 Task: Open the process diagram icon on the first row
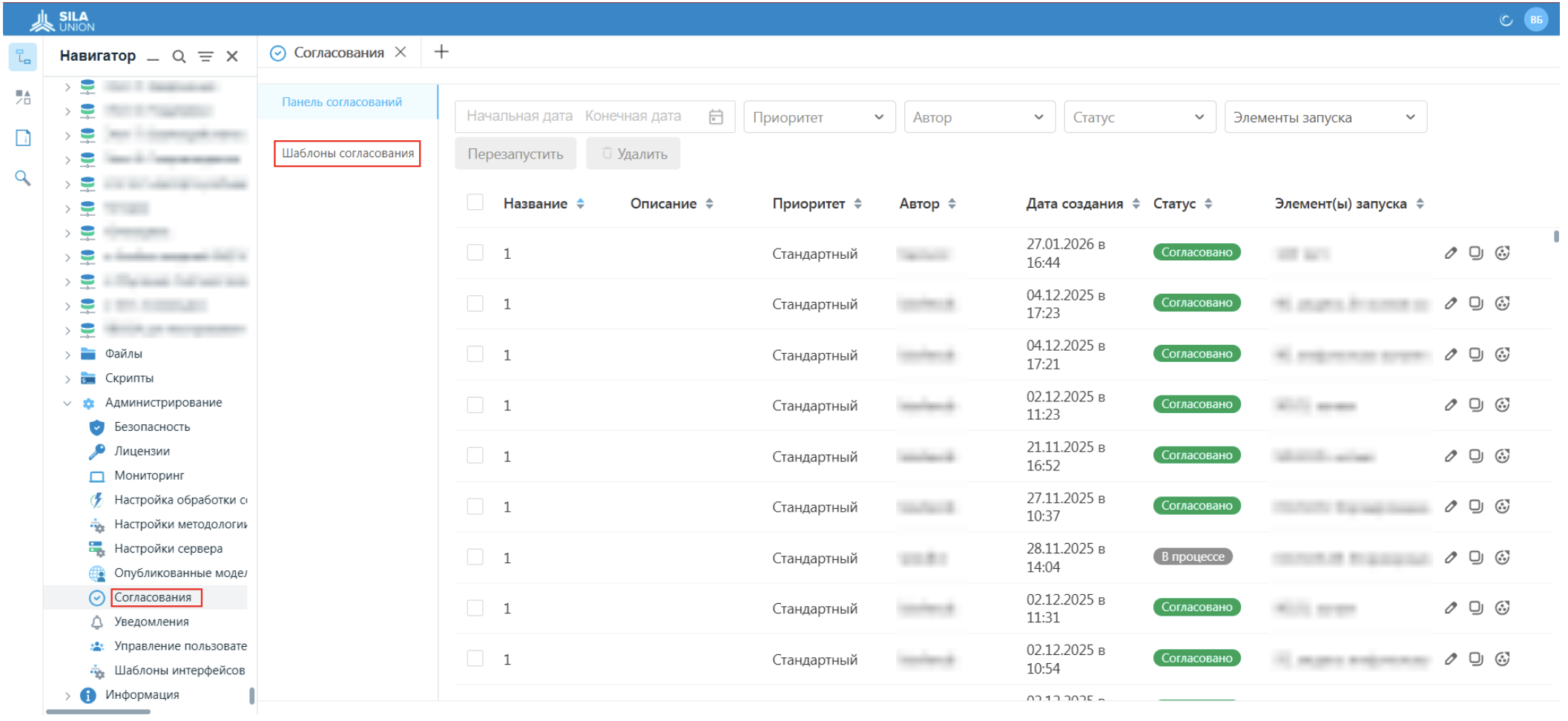coord(1503,253)
